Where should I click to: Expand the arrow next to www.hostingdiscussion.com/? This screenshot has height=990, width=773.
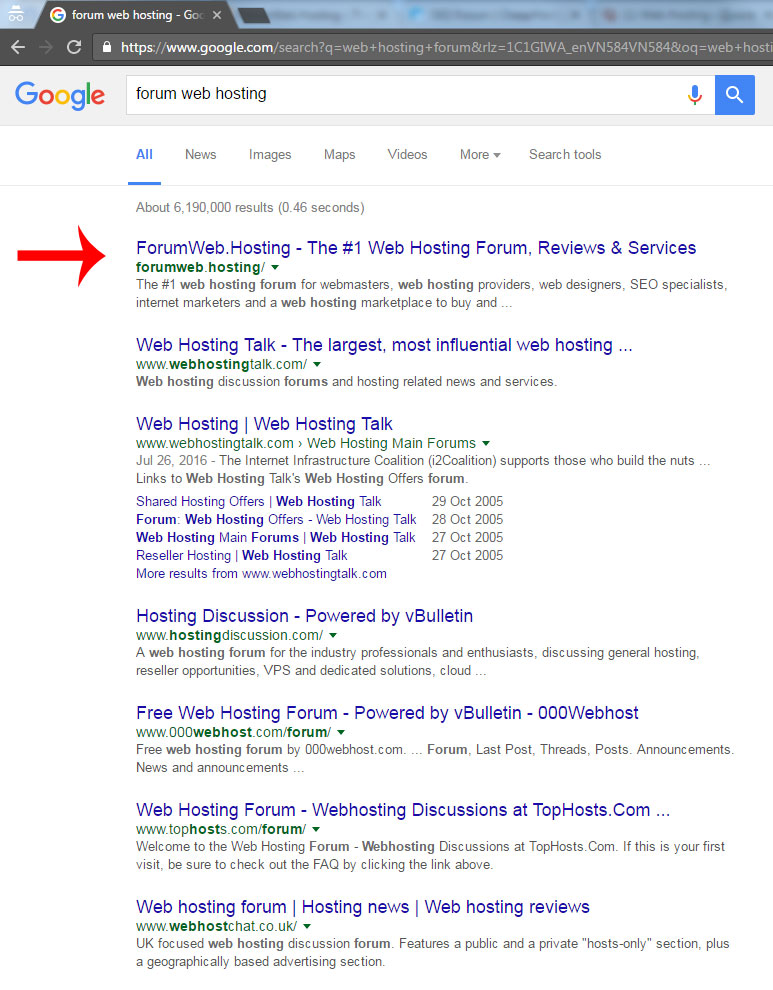(x=333, y=635)
